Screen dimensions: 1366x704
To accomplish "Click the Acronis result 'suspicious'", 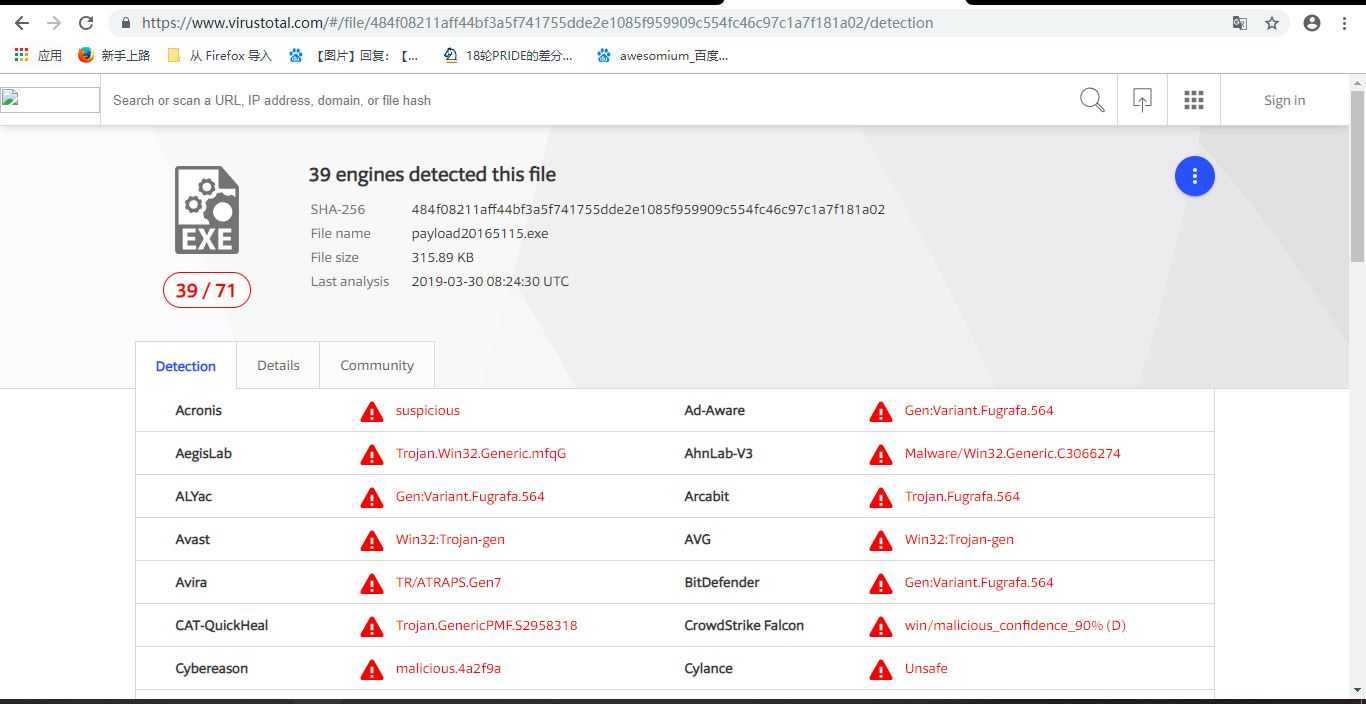I will (428, 410).
